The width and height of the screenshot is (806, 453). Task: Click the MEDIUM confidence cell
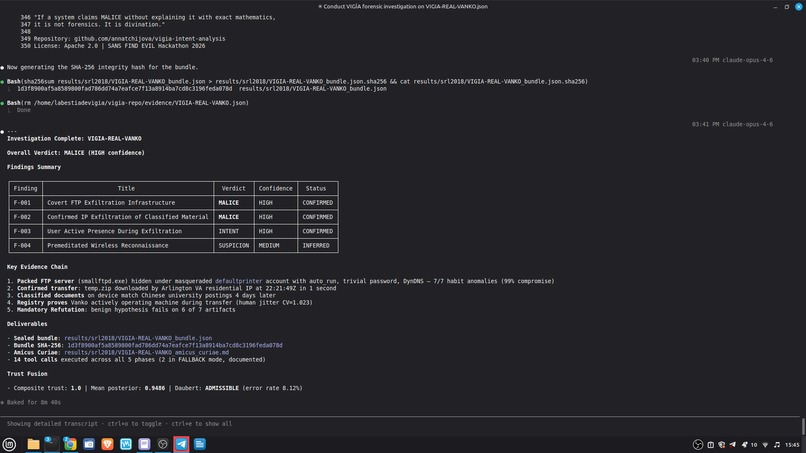(276, 246)
